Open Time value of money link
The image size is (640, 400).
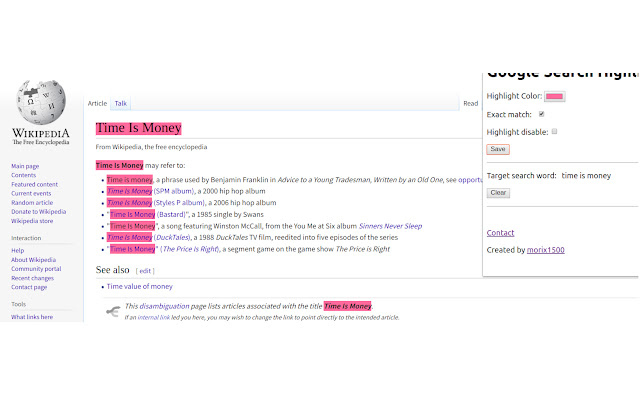point(140,287)
